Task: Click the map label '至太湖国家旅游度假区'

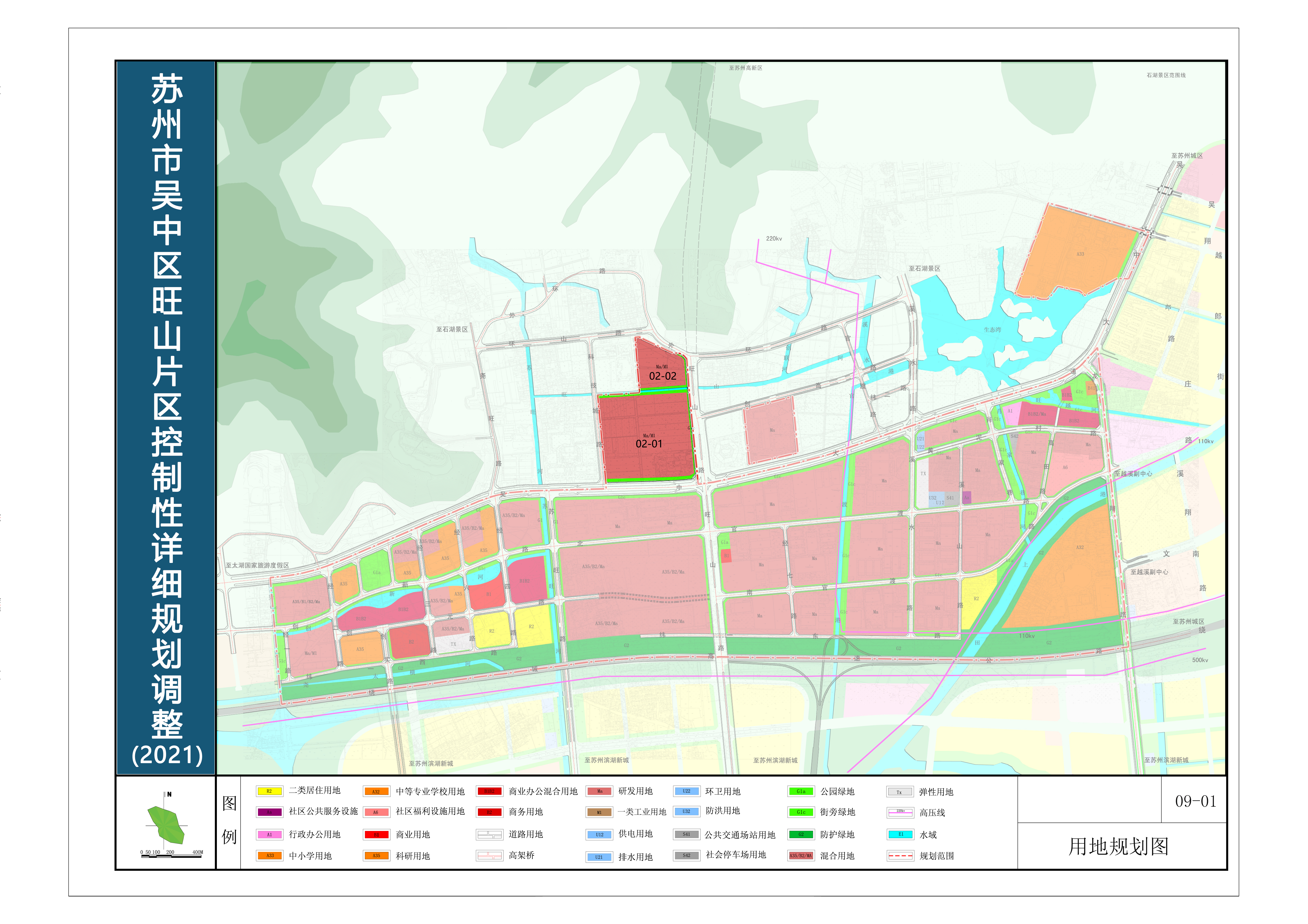Action: tap(258, 566)
